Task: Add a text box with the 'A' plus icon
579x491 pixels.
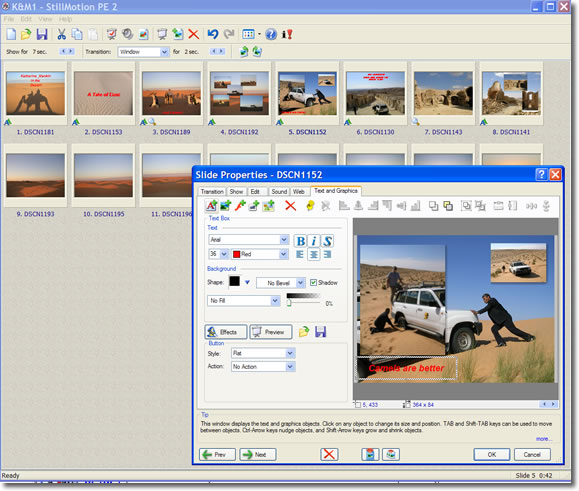Action: 212,206
